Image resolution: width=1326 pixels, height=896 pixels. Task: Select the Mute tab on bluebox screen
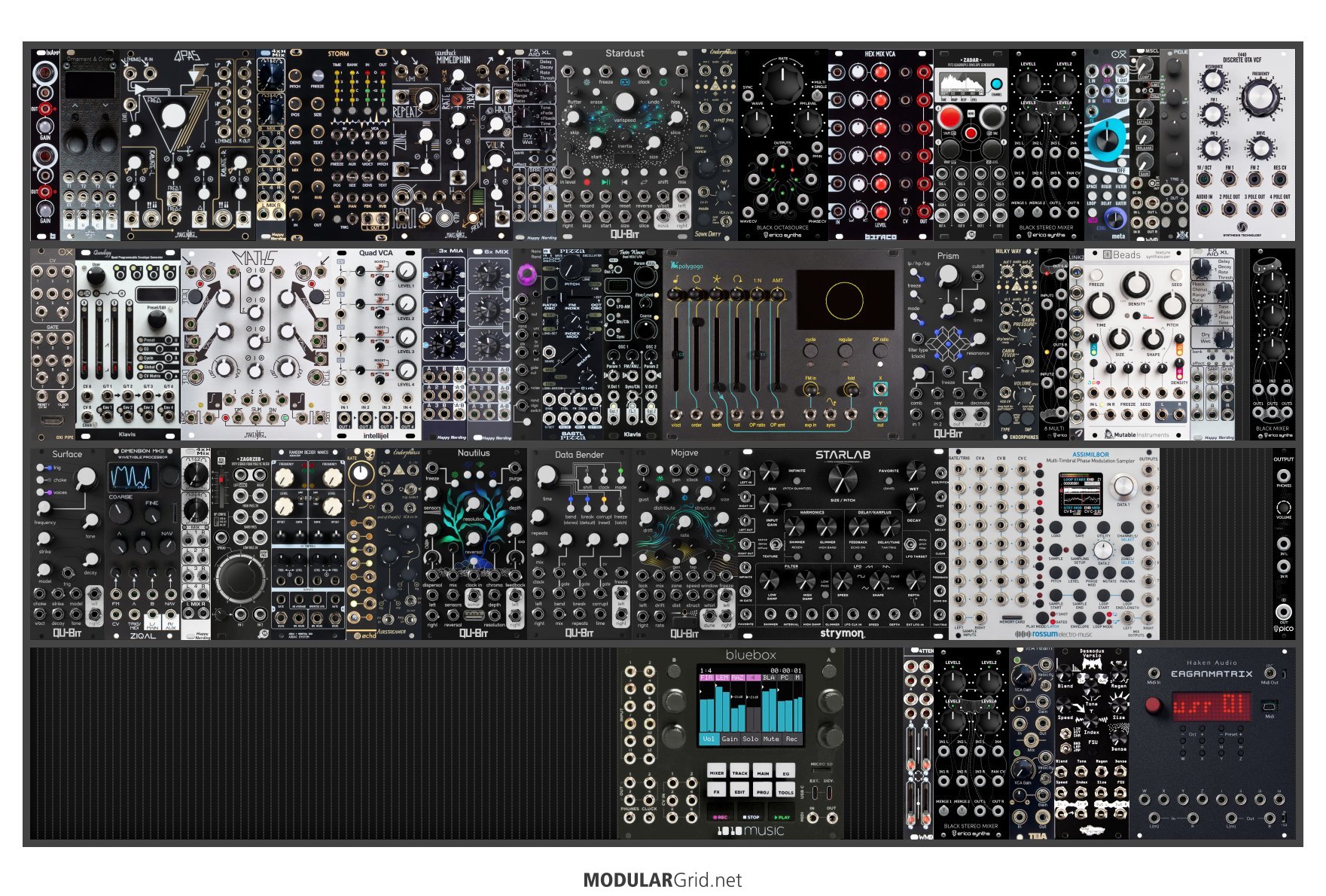(x=771, y=739)
